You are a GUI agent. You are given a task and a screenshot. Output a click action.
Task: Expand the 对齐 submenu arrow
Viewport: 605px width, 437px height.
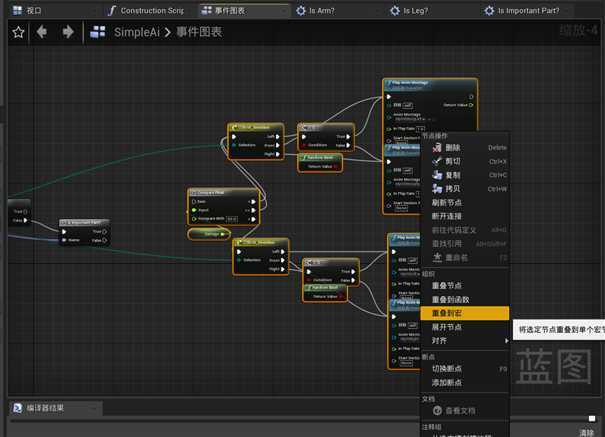point(507,341)
